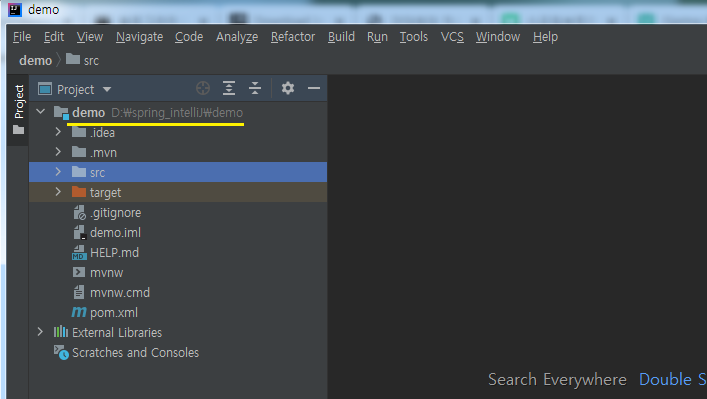Expand the .idea folder
The height and width of the screenshot is (399, 707).
(x=58, y=132)
